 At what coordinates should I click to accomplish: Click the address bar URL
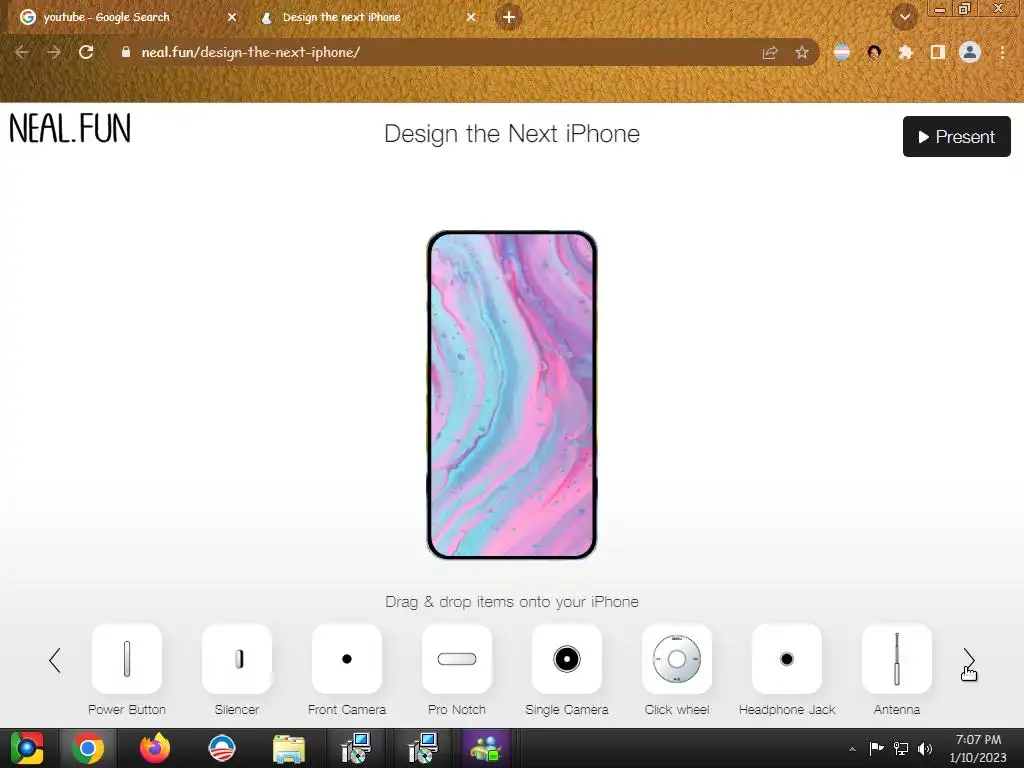coord(251,52)
